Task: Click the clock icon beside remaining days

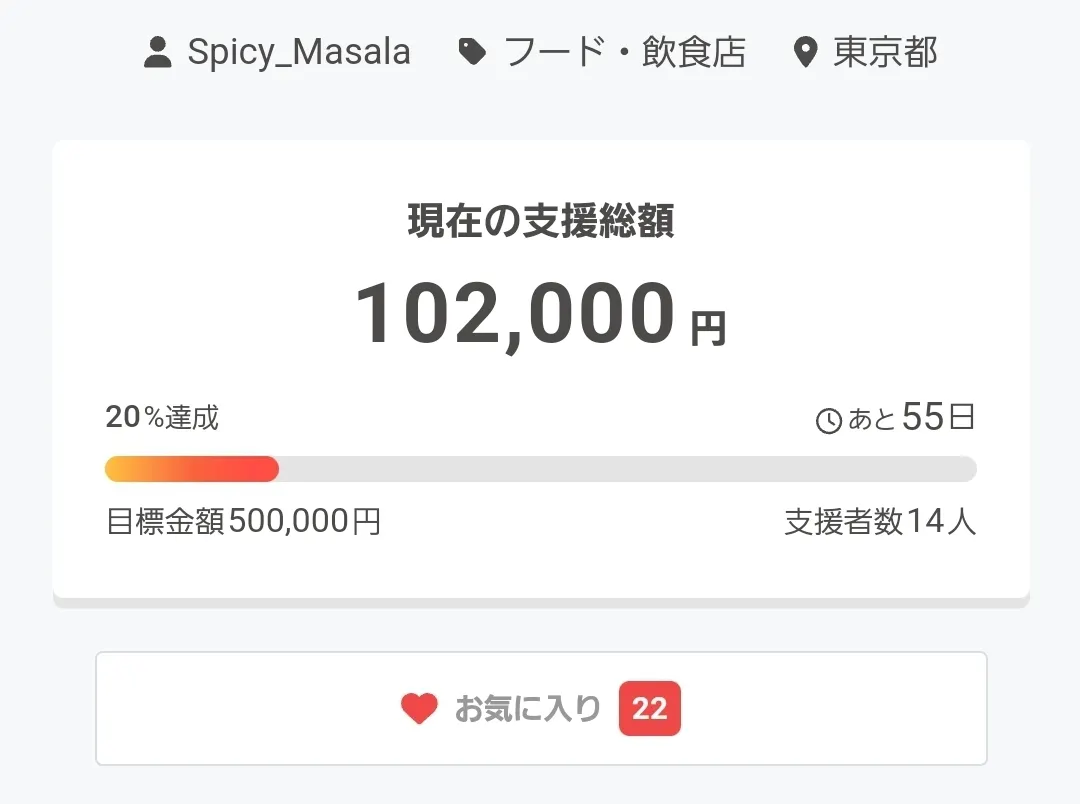Action: pyautogui.click(x=829, y=421)
